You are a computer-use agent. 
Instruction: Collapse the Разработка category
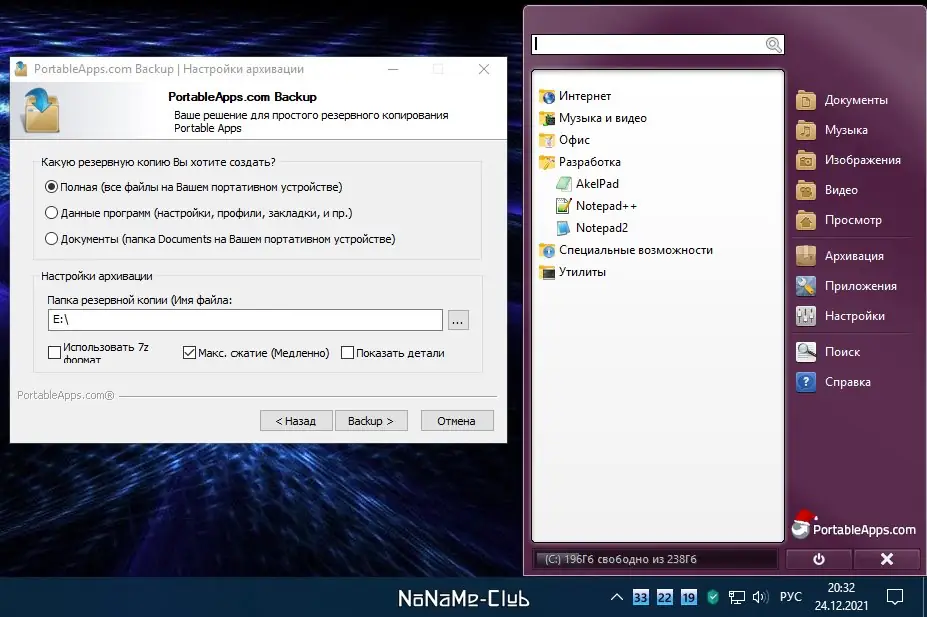point(580,162)
